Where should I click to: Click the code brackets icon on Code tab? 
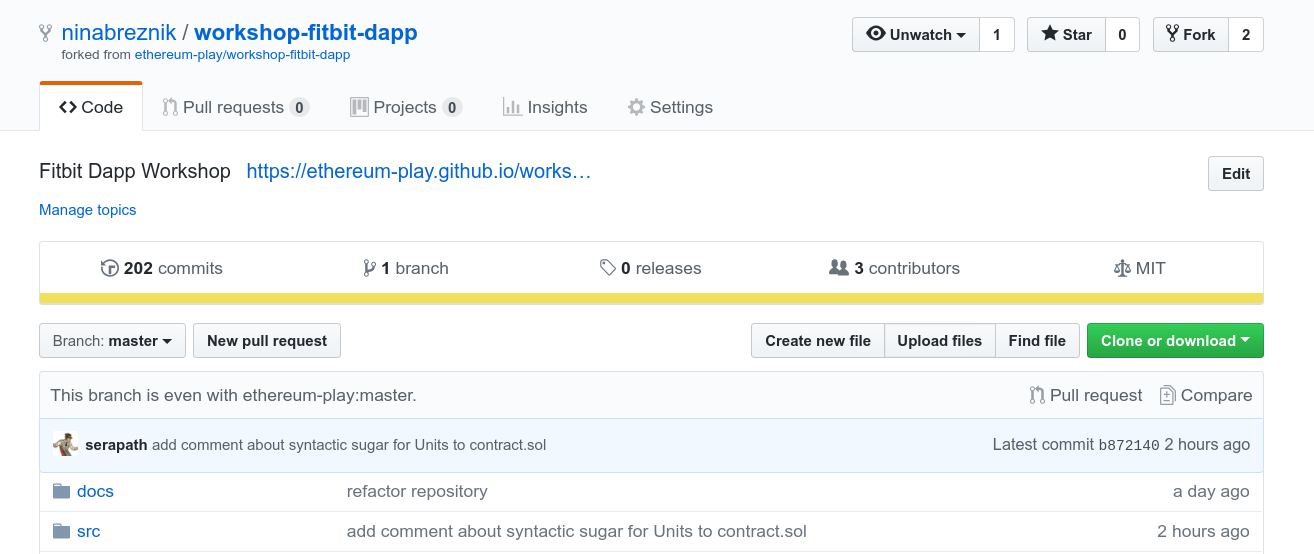[67, 107]
